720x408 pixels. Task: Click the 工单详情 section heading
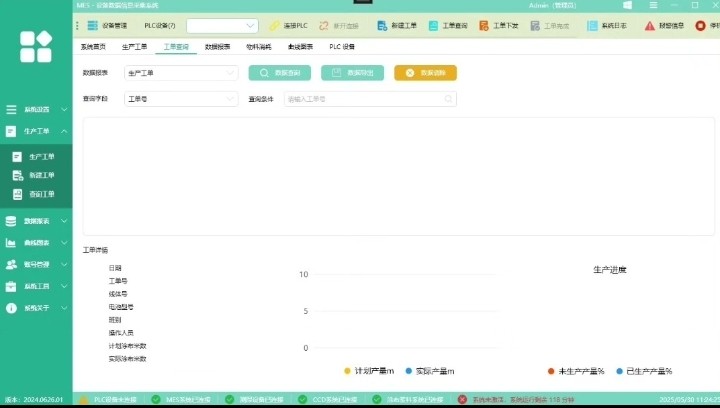point(95,250)
